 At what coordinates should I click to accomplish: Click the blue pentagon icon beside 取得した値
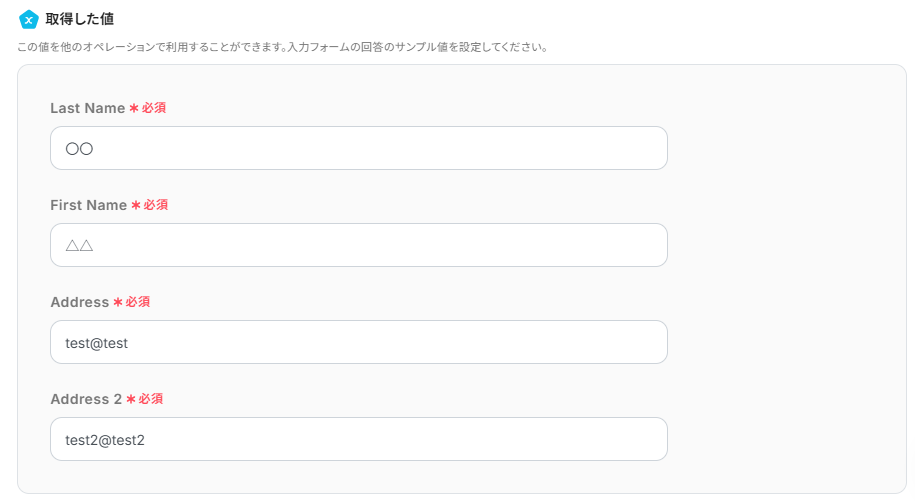point(29,19)
